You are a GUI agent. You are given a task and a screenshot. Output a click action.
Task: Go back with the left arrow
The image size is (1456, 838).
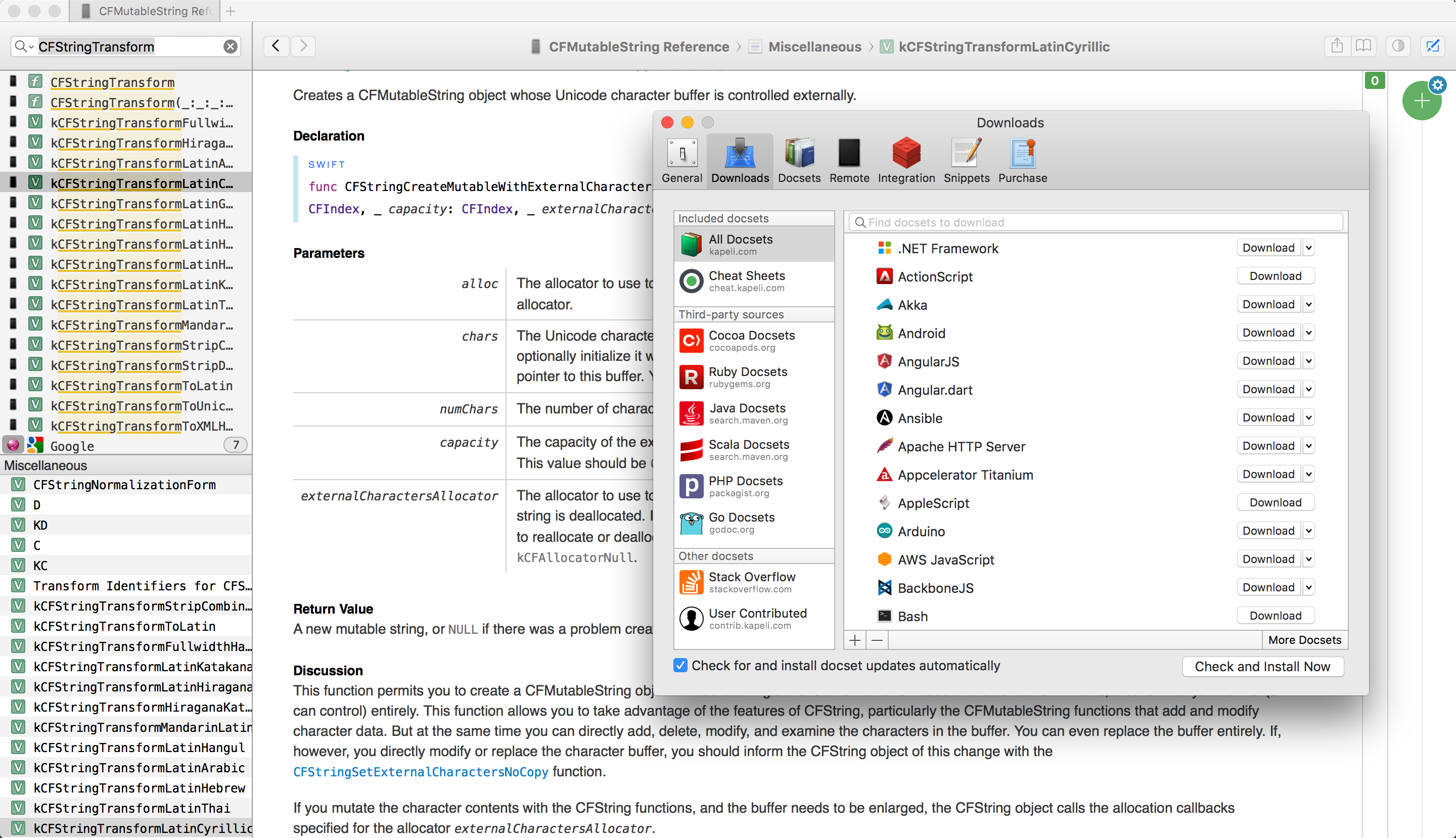277,46
